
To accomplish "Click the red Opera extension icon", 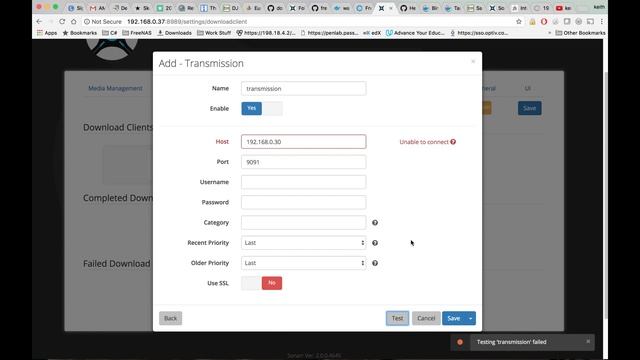I will [544, 21].
